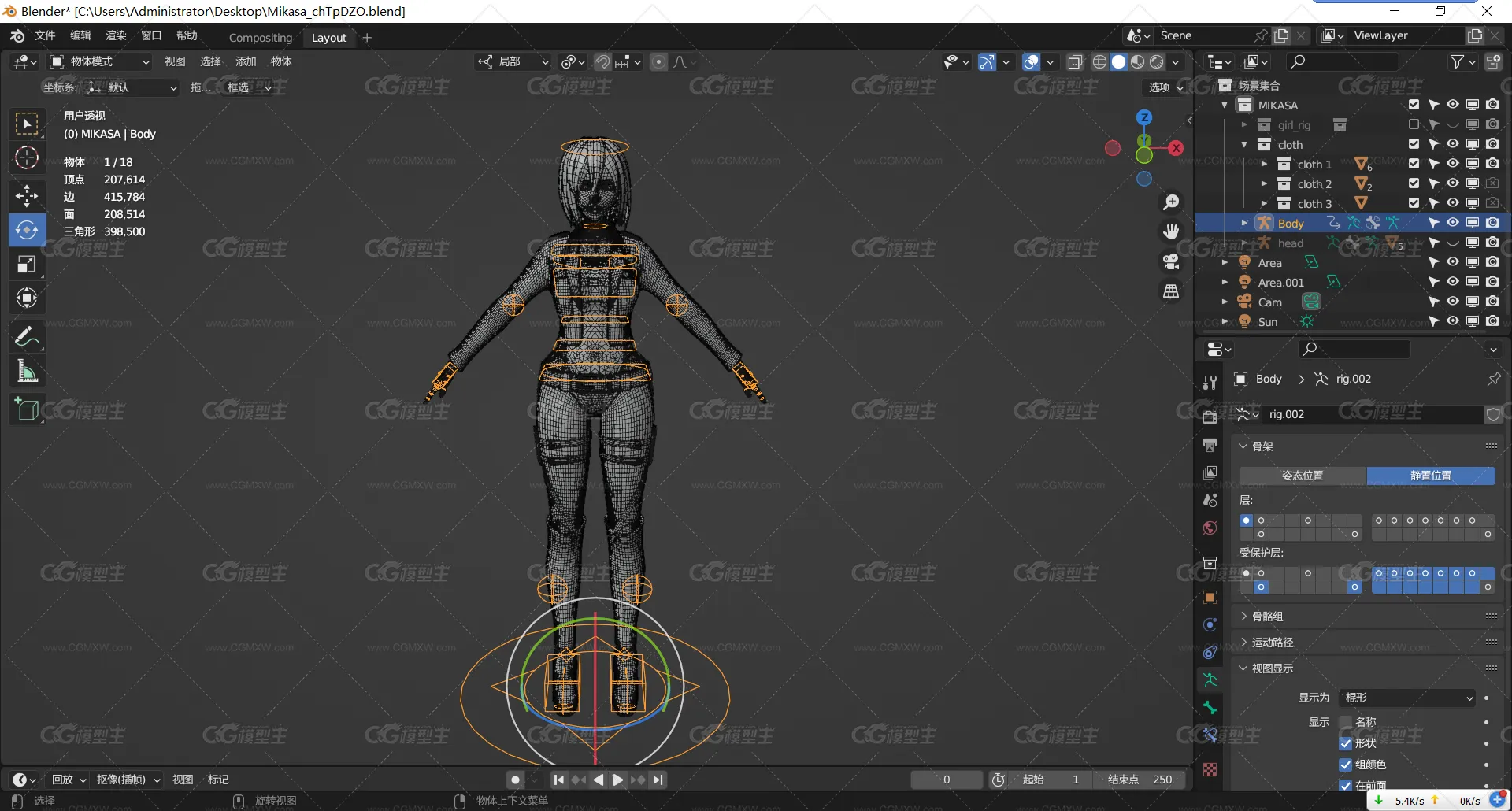Viewport: 1512px width, 811px height.
Task: Open the viewport Select menu
Action: [210, 62]
